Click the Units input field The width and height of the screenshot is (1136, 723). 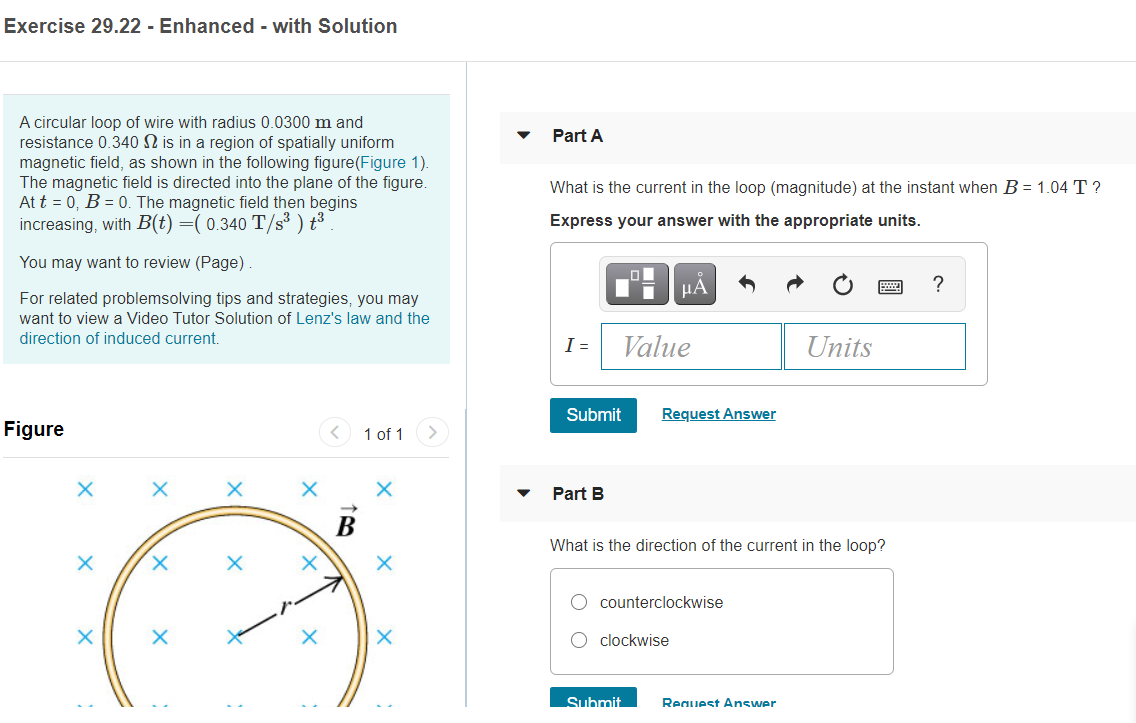(x=874, y=346)
